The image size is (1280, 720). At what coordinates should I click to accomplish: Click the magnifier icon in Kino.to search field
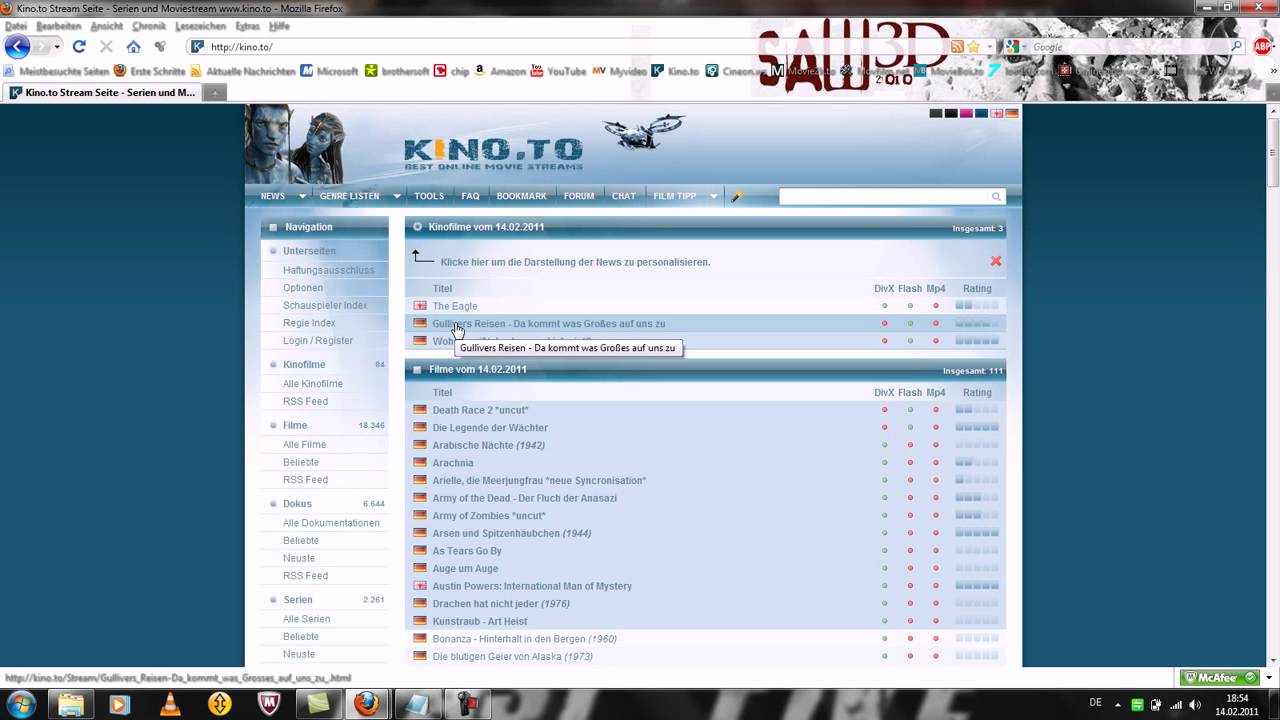996,197
